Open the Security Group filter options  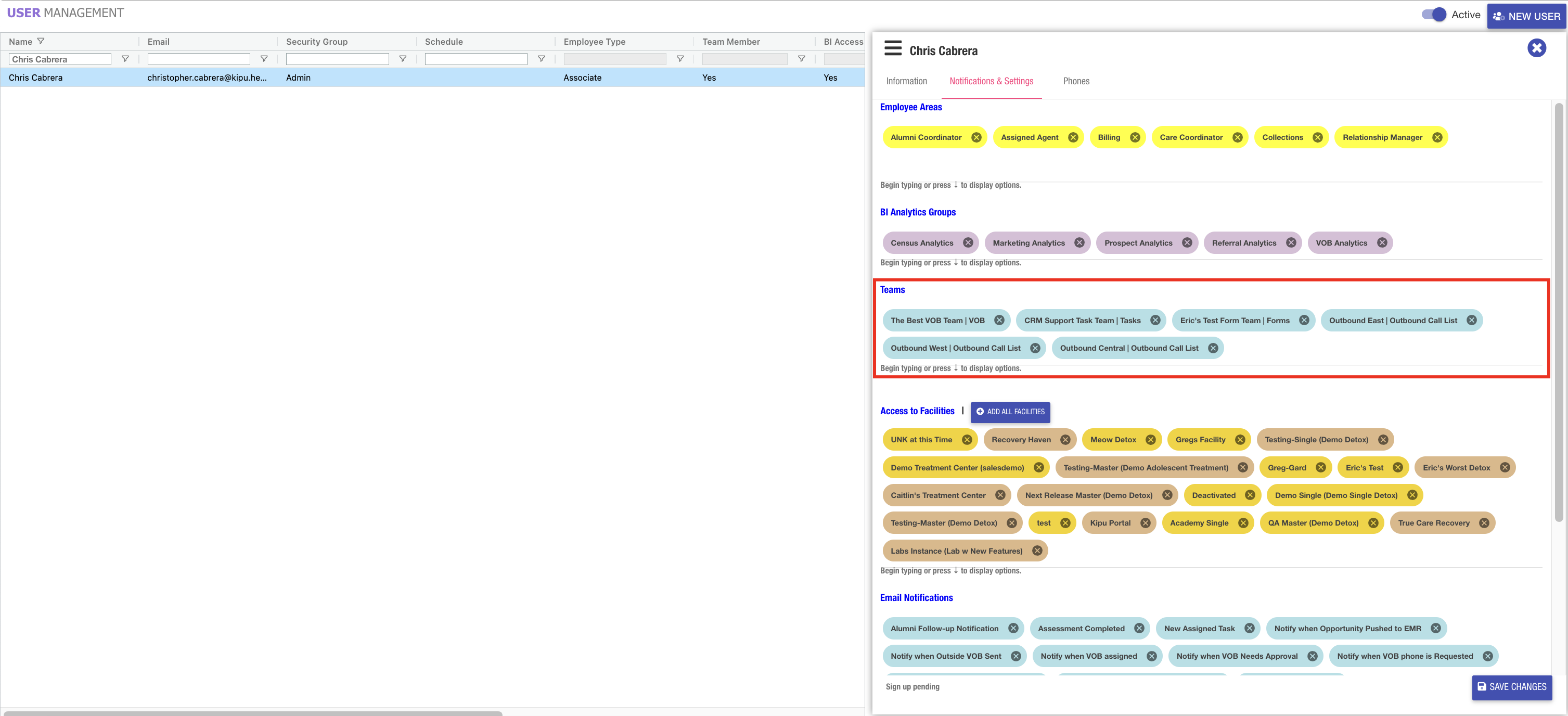402,59
